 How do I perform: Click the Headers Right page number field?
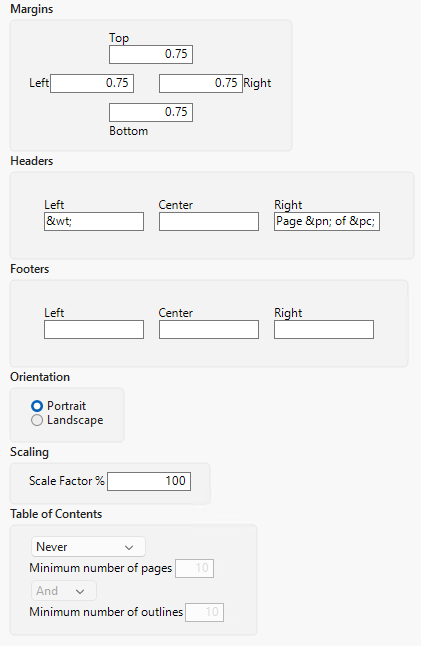coord(327,222)
